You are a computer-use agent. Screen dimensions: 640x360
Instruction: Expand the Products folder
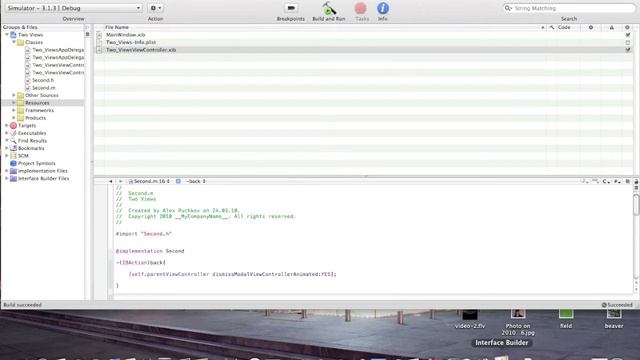pos(13,118)
